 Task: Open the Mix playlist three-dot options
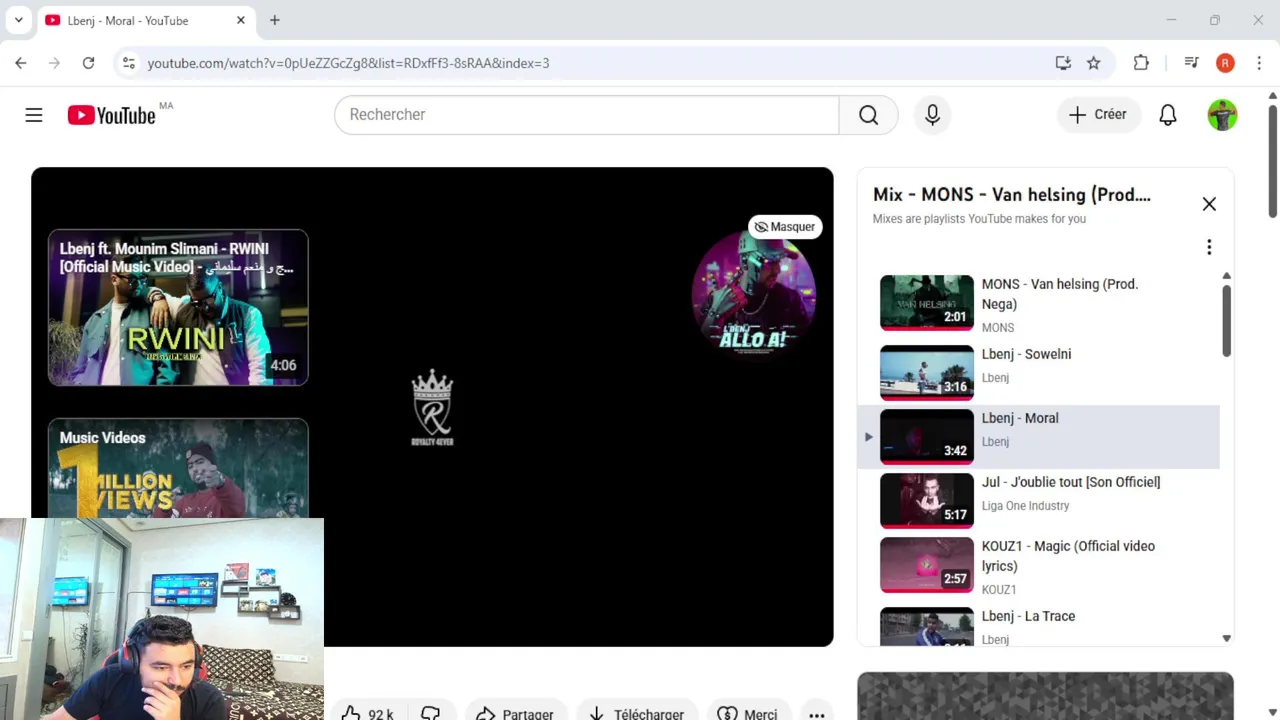tap(1209, 247)
